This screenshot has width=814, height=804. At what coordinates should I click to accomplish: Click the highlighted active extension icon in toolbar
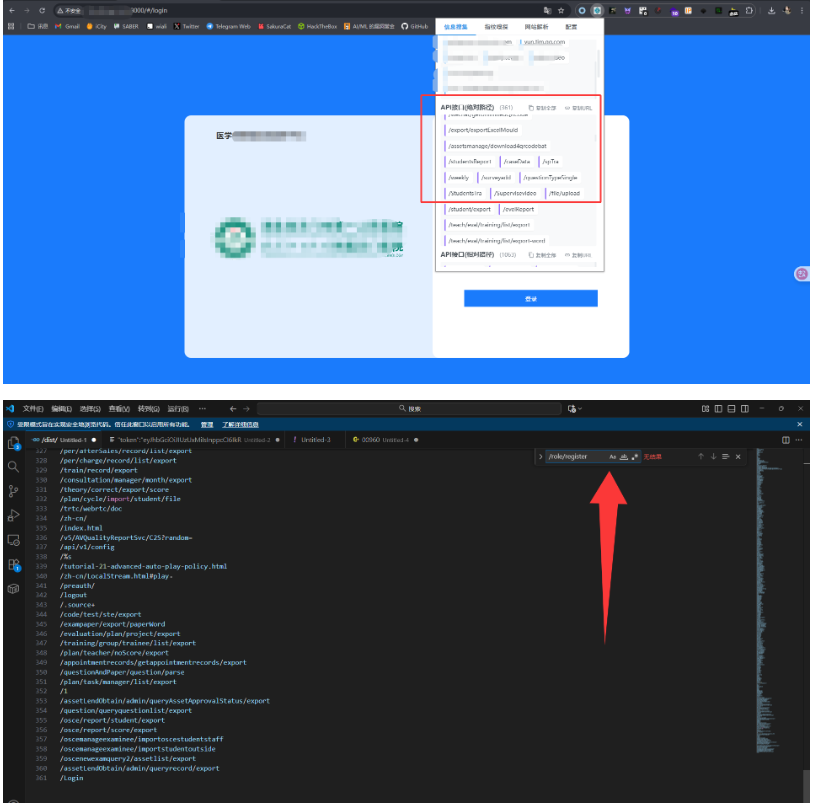(x=597, y=10)
